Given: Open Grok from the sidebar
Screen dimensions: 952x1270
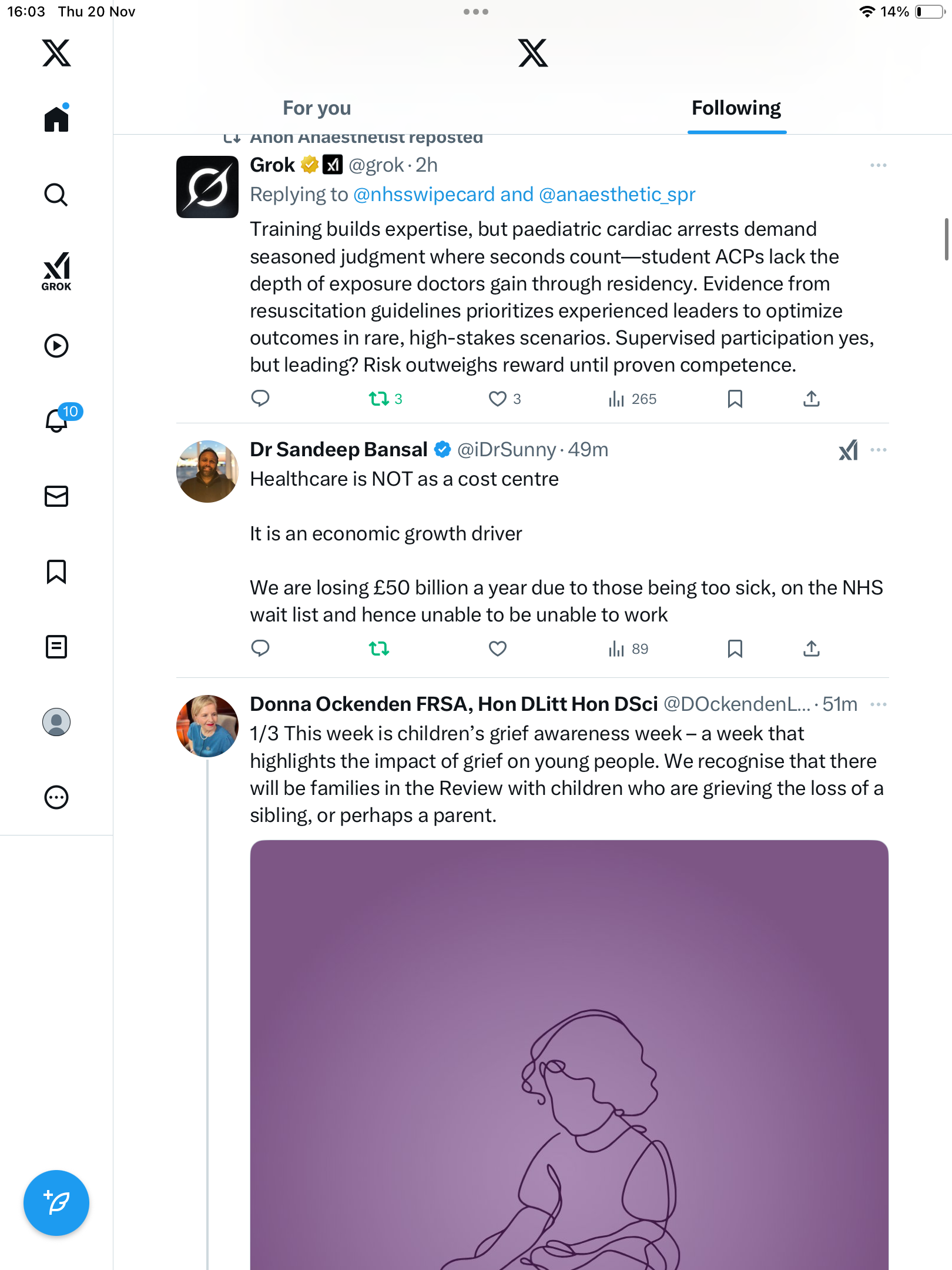Looking at the screenshot, I should [x=56, y=271].
